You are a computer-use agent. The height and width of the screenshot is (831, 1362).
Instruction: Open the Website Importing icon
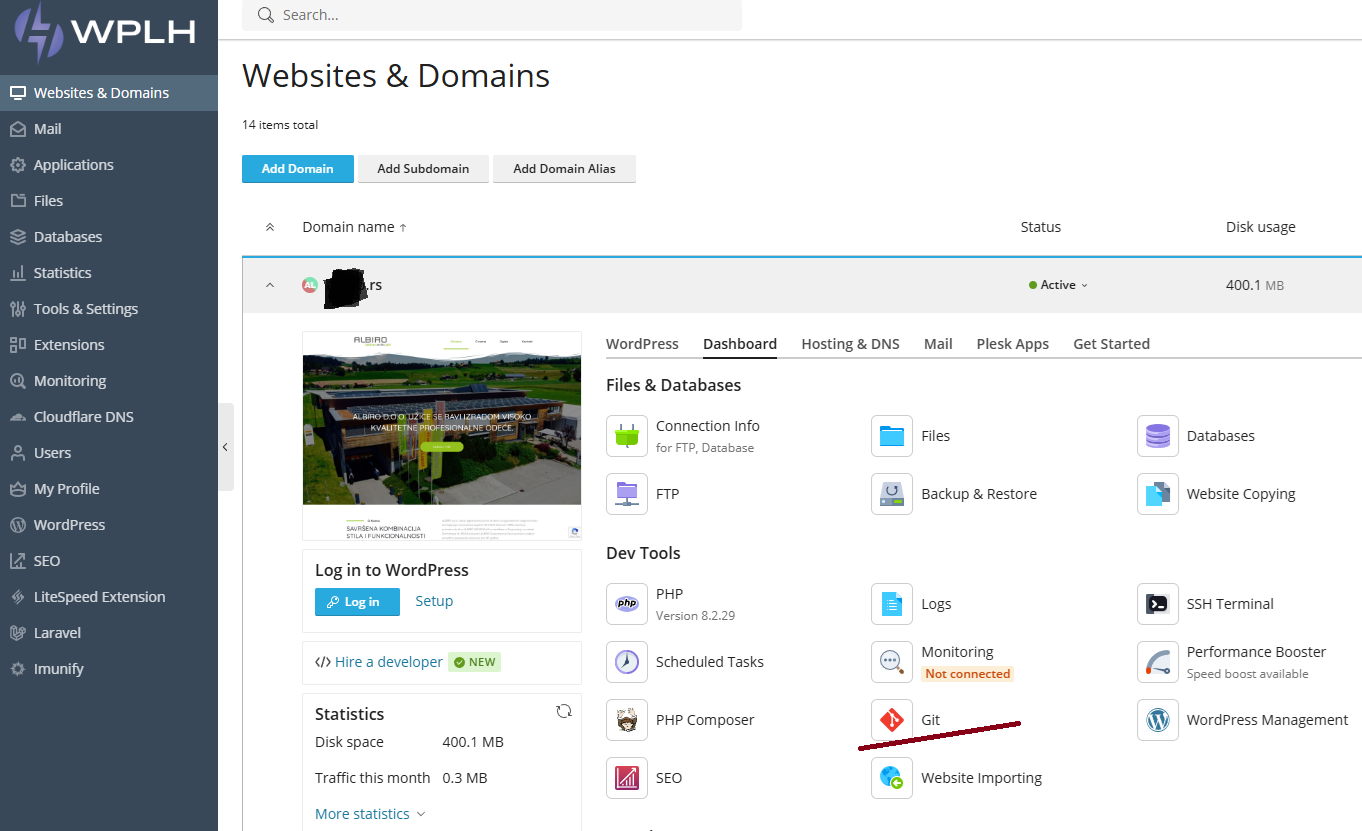(892, 778)
